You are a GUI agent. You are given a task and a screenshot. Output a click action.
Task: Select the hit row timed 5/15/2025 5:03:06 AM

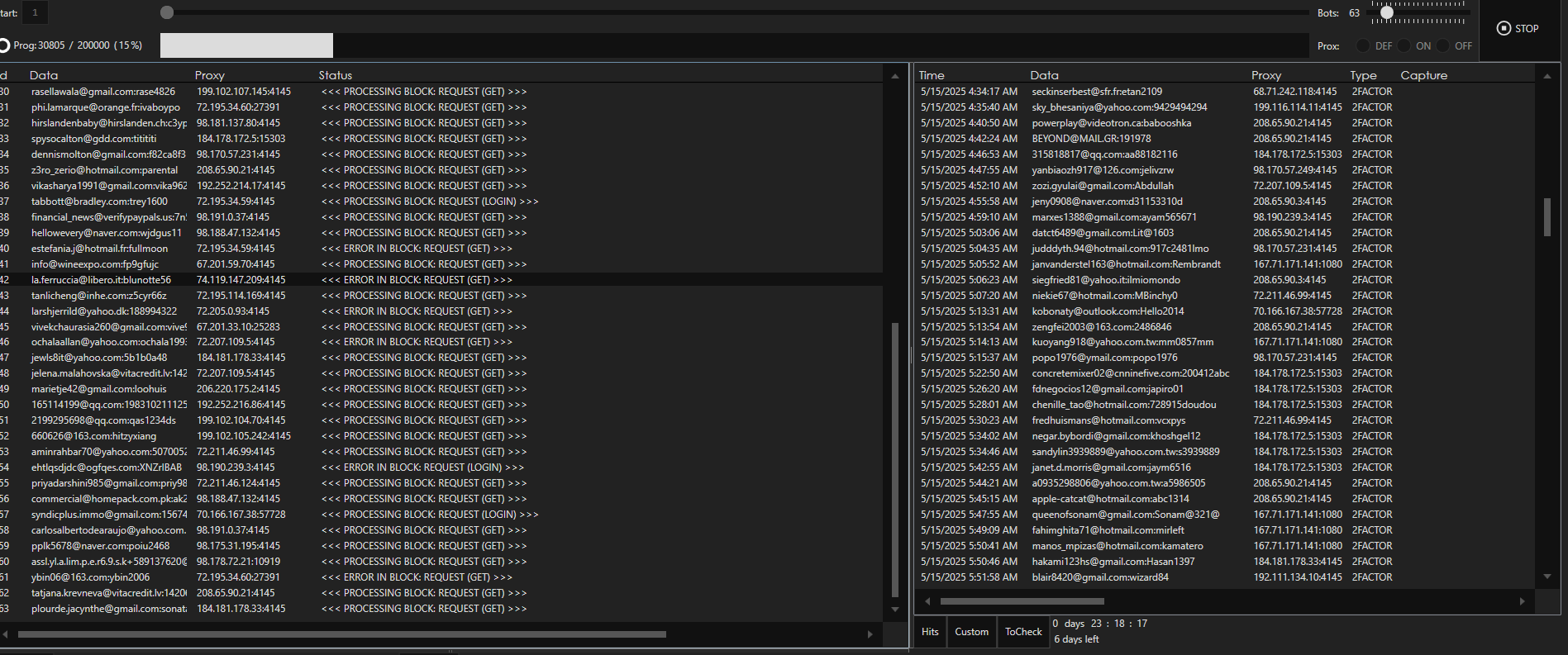(1225, 233)
